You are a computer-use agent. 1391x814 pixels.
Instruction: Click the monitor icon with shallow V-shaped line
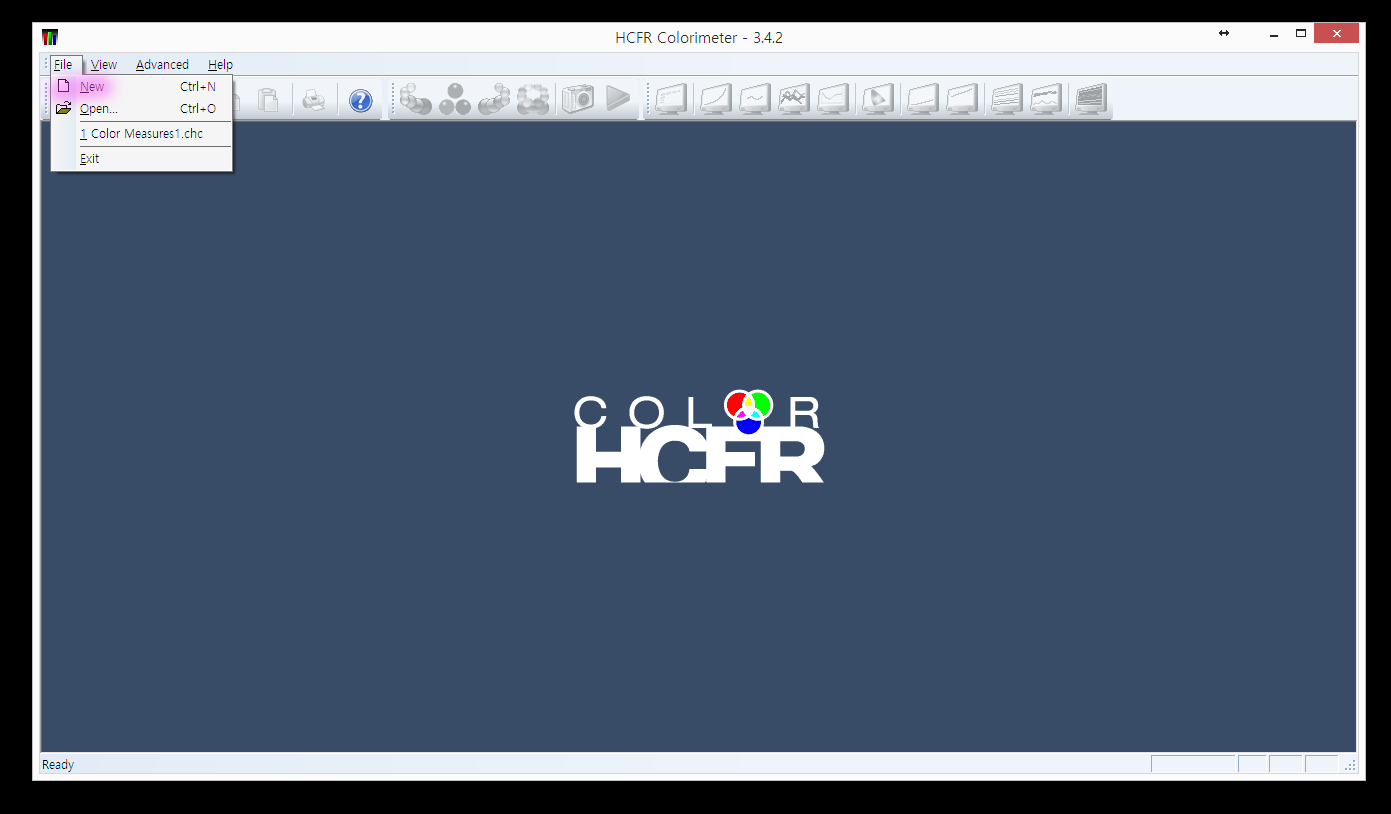[x=833, y=99]
